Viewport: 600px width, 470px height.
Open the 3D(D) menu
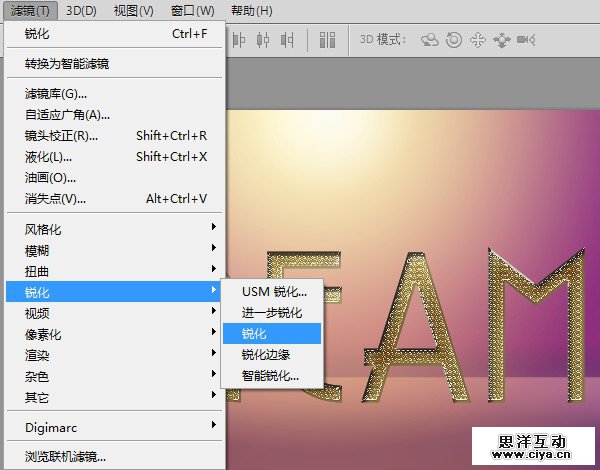coord(81,11)
